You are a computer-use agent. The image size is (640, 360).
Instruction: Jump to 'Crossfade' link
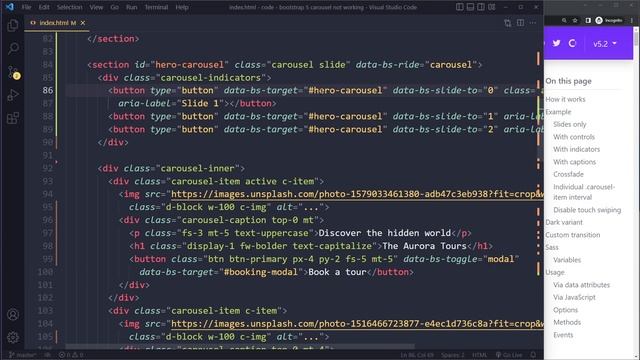[568, 174]
